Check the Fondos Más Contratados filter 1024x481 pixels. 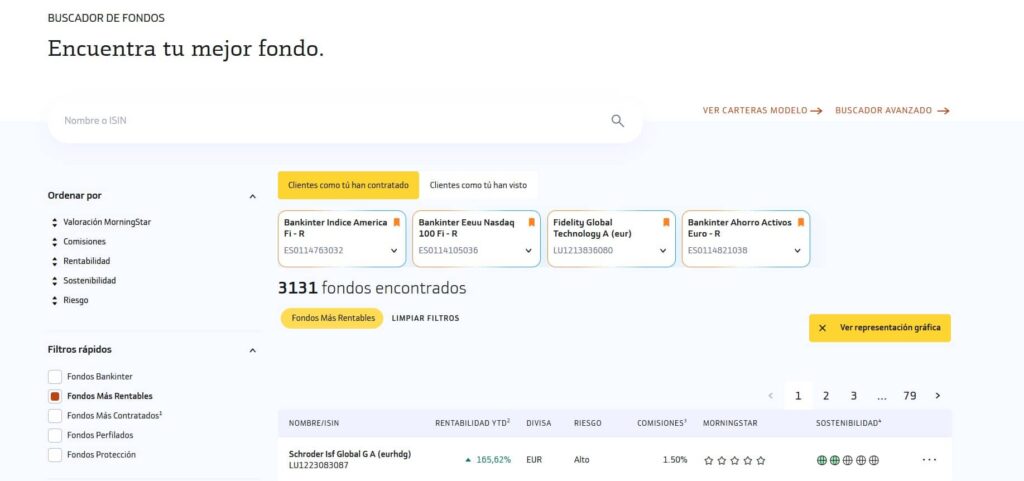tap(55, 416)
